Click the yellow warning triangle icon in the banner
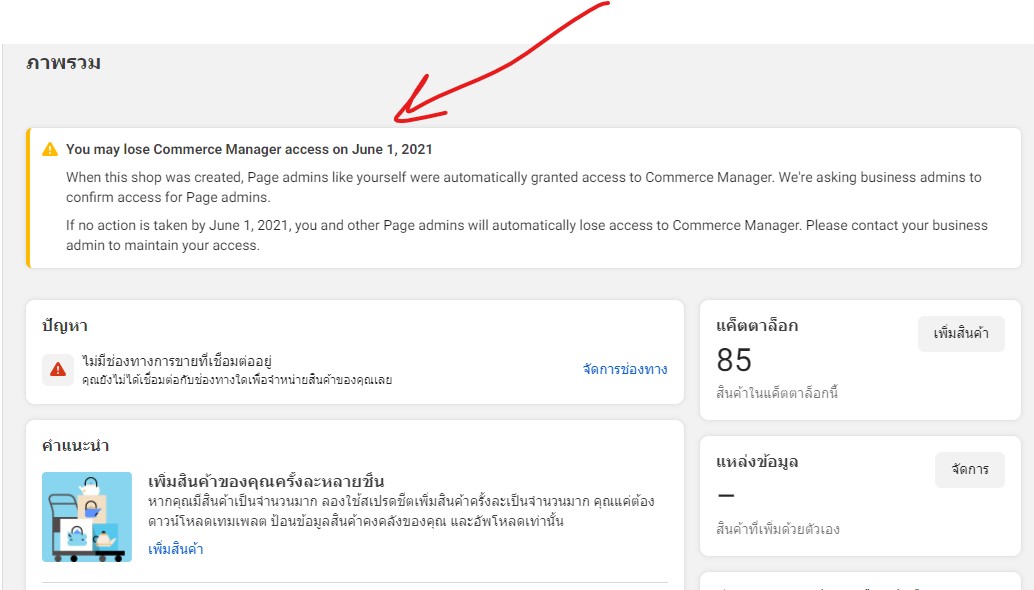 point(50,149)
